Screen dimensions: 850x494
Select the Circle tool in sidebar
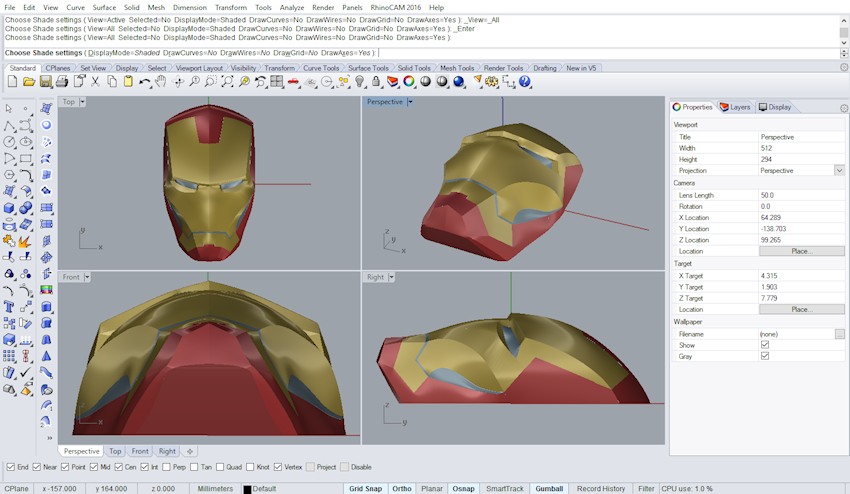pos(9,142)
